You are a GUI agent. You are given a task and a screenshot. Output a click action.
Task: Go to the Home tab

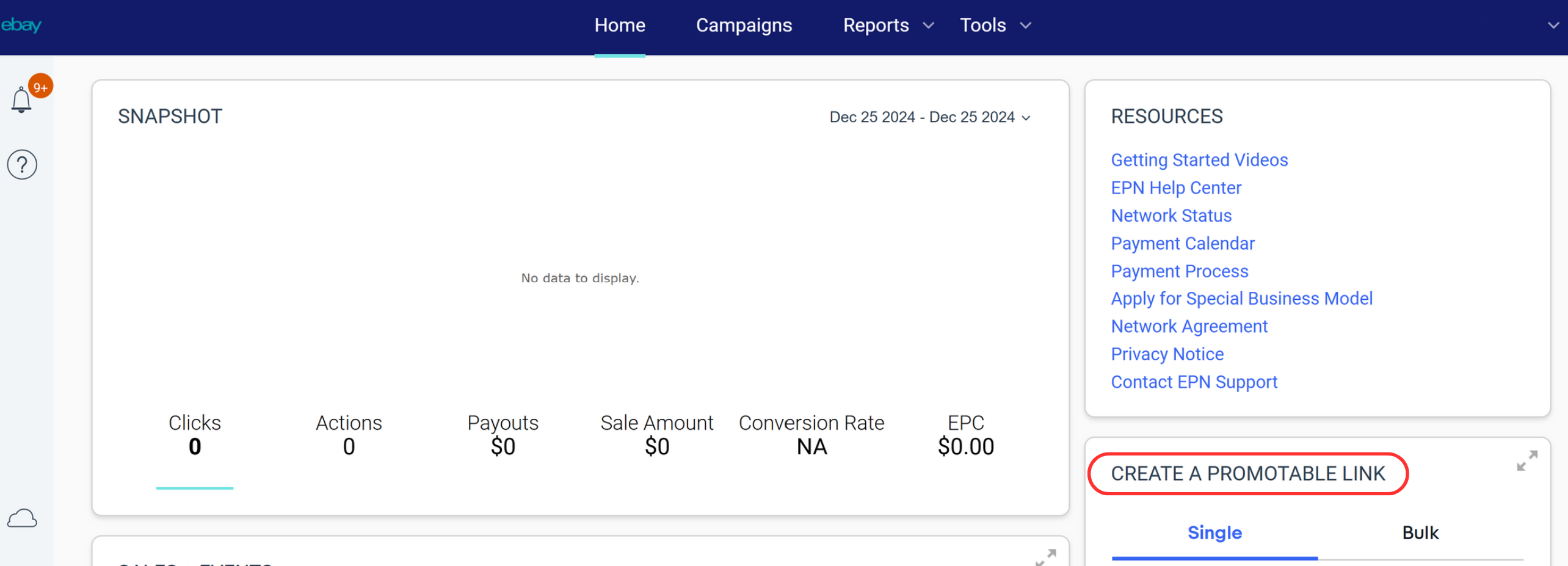click(620, 26)
